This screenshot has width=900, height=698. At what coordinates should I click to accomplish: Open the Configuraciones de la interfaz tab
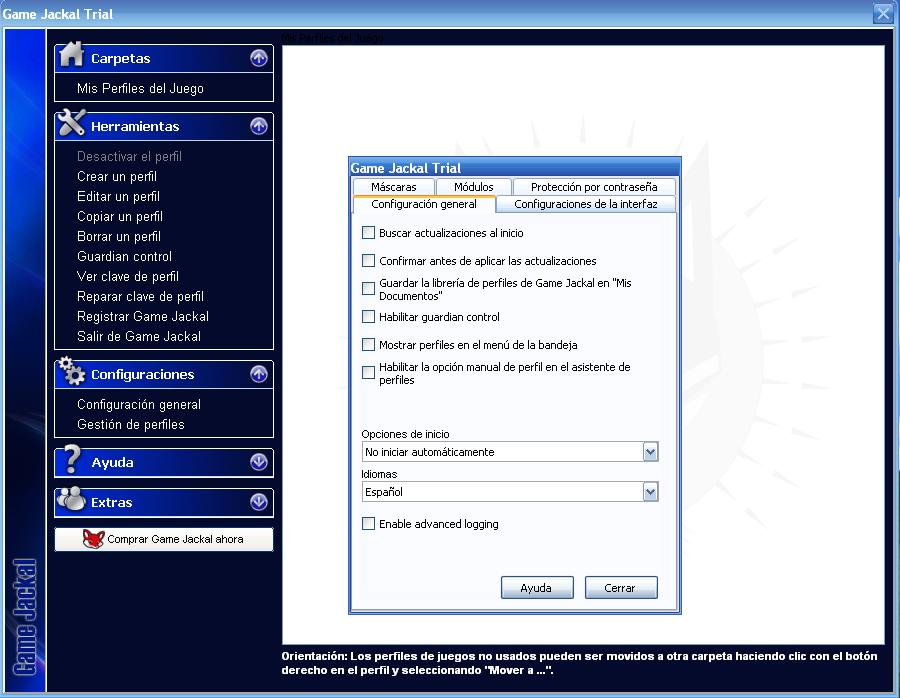[x=585, y=204]
